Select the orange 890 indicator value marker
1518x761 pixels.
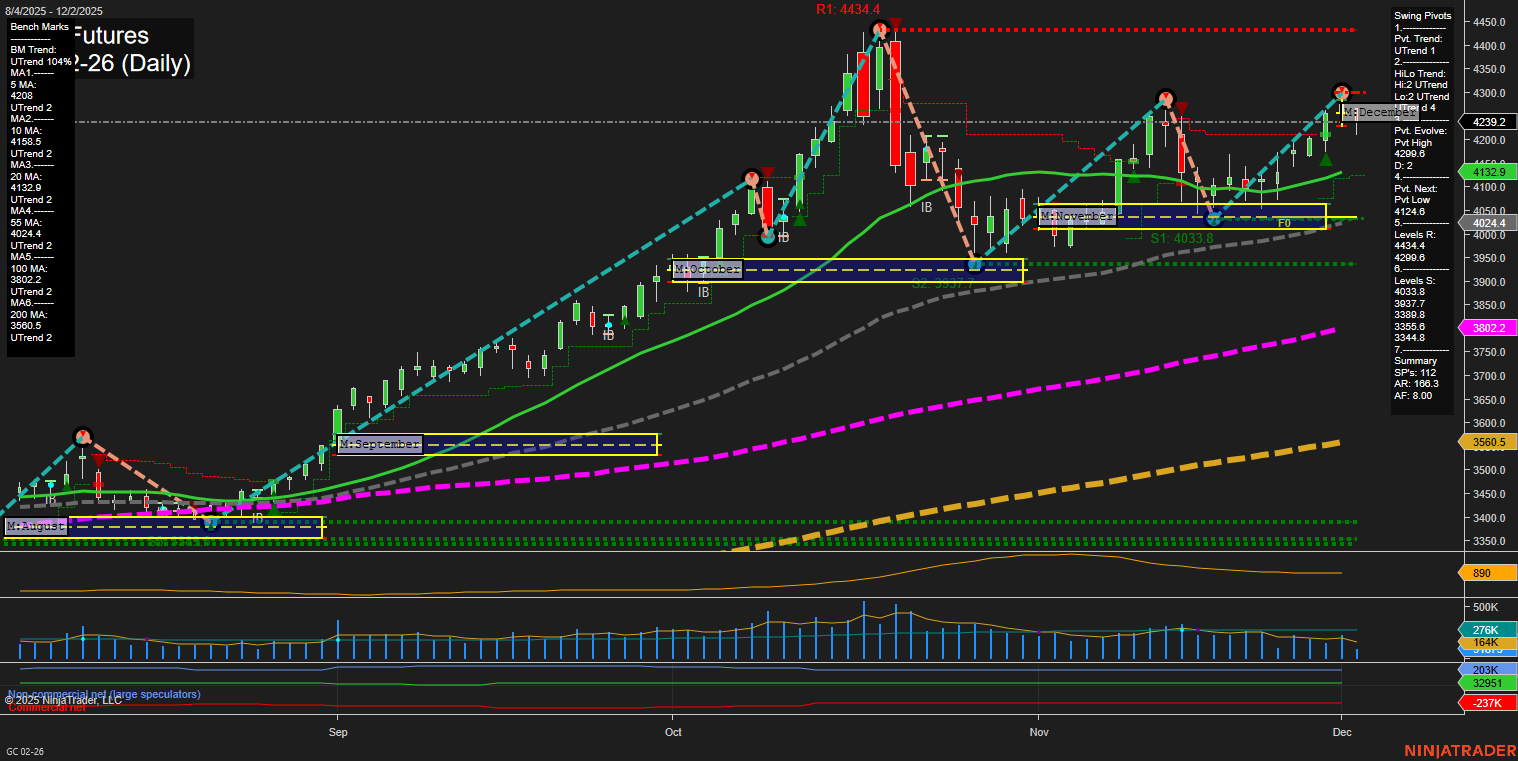1489,574
